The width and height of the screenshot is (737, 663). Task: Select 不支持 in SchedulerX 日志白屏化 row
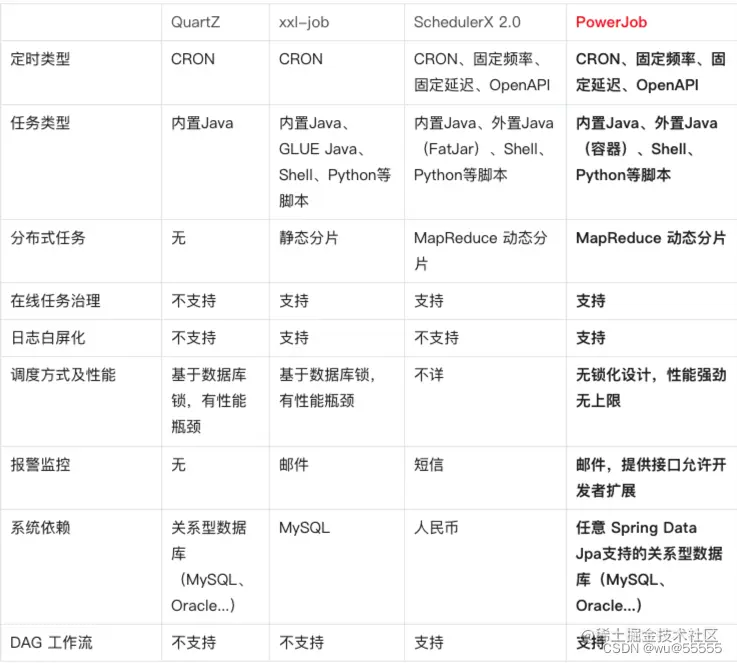pyautogui.click(x=436, y=337)
